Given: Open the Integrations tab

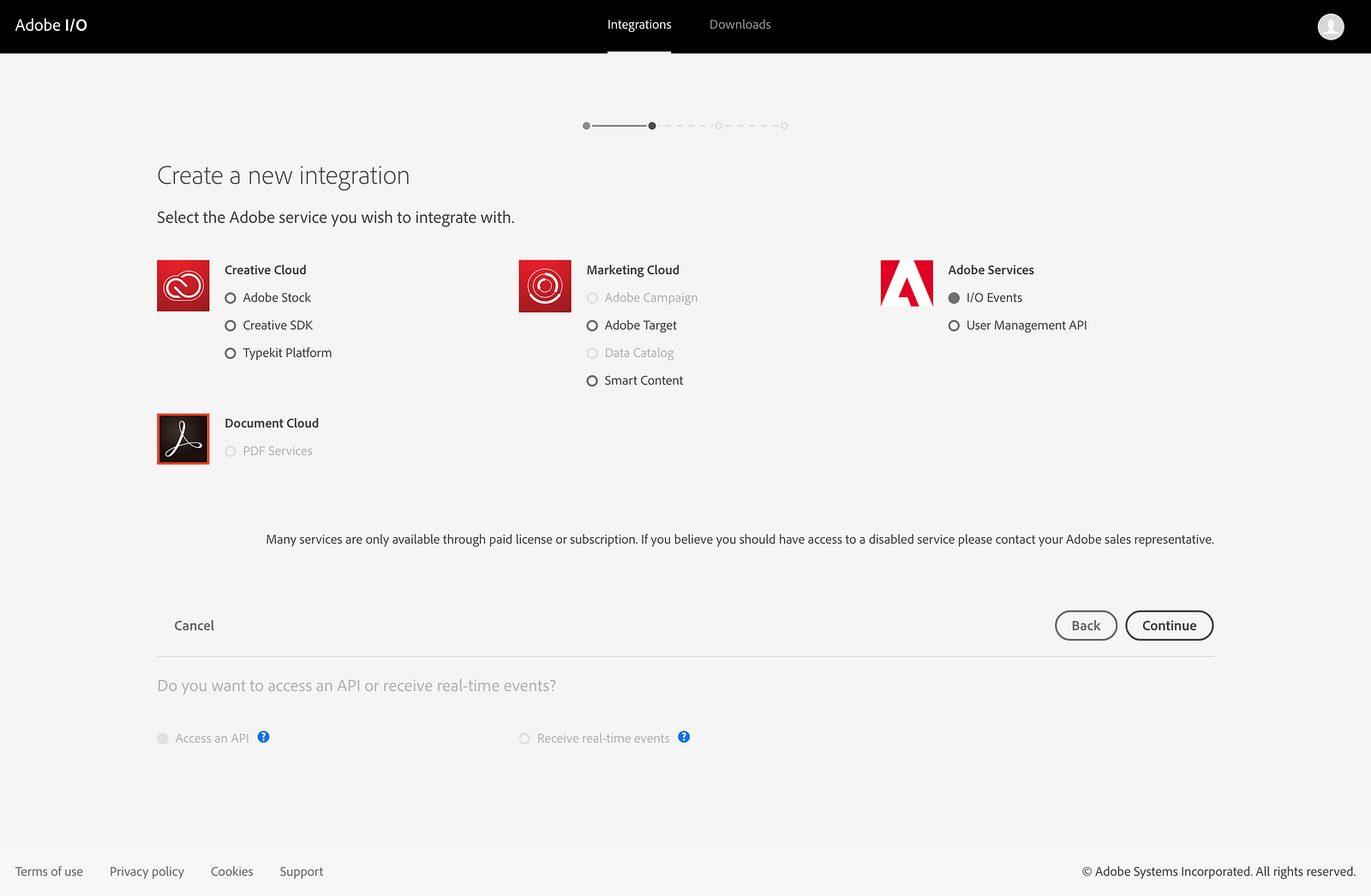Looking at the screenshot, I should pyautogui.click(x=639, y=25).
